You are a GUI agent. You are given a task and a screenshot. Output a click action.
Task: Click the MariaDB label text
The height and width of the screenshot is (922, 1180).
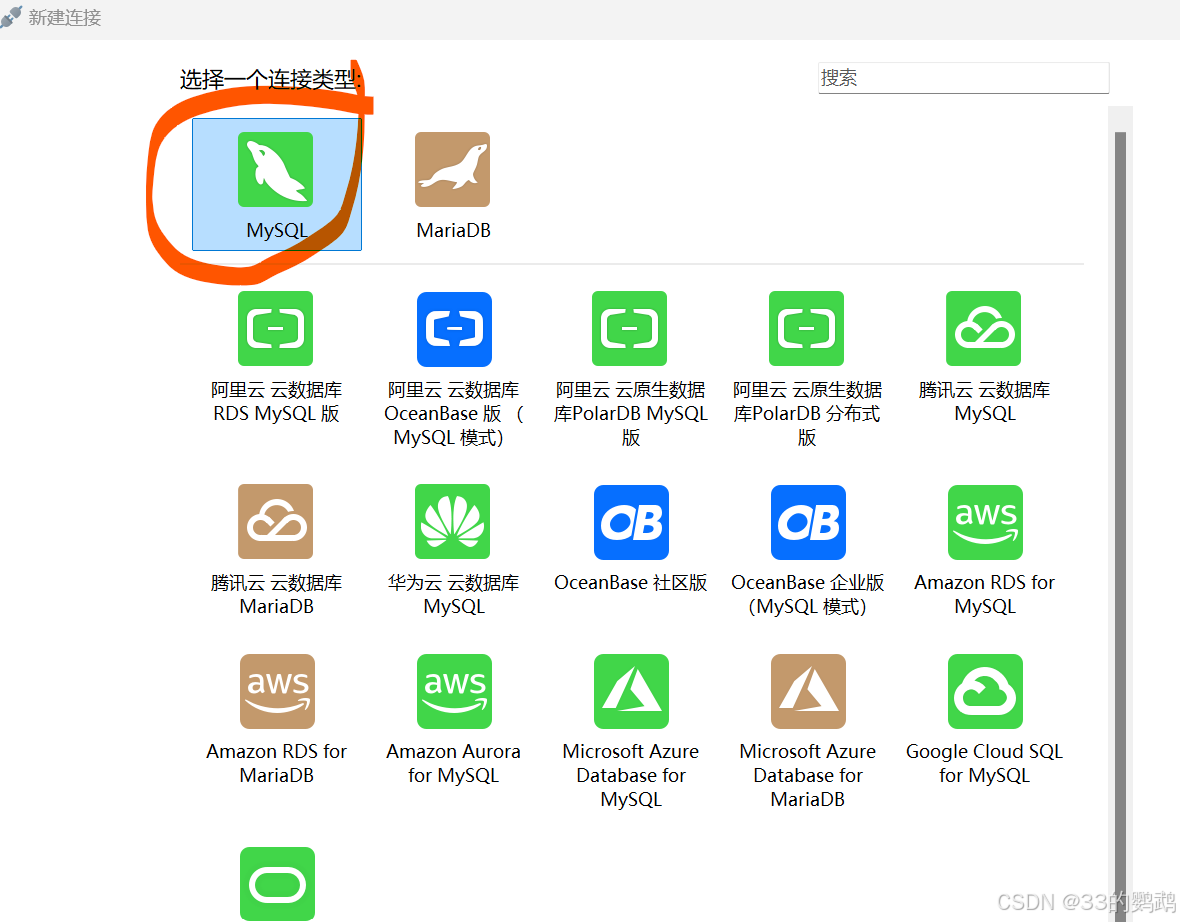point(453,230)
